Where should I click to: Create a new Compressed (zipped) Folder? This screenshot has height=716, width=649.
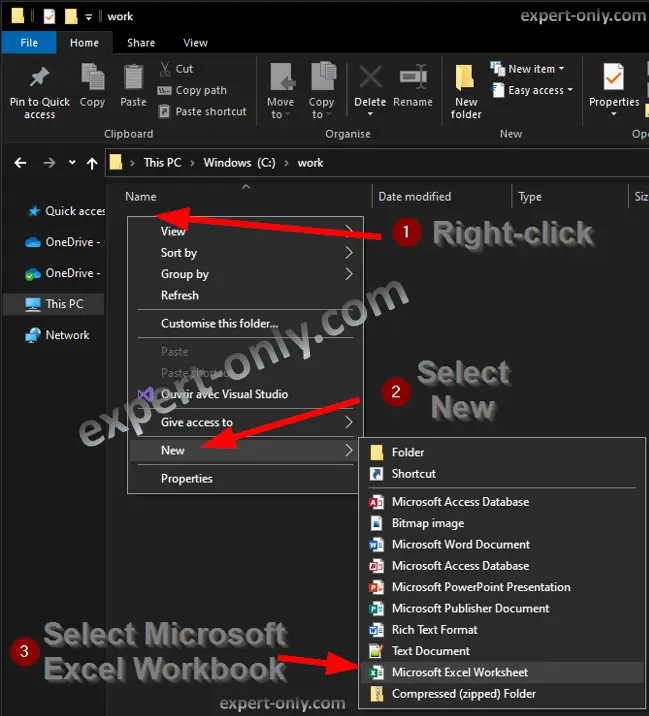(502, 694)
